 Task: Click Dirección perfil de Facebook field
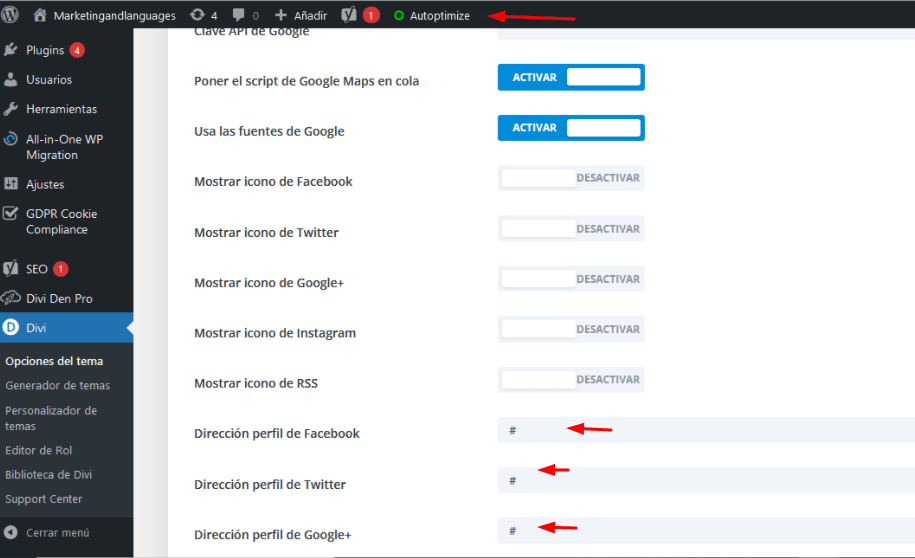pos(706,430)
